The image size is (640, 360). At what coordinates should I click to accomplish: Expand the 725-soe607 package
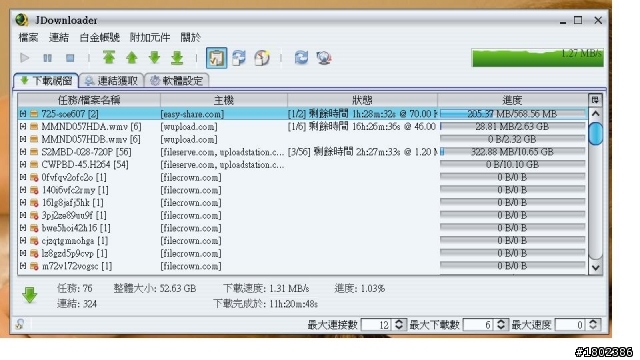click(x=23, y=114)
